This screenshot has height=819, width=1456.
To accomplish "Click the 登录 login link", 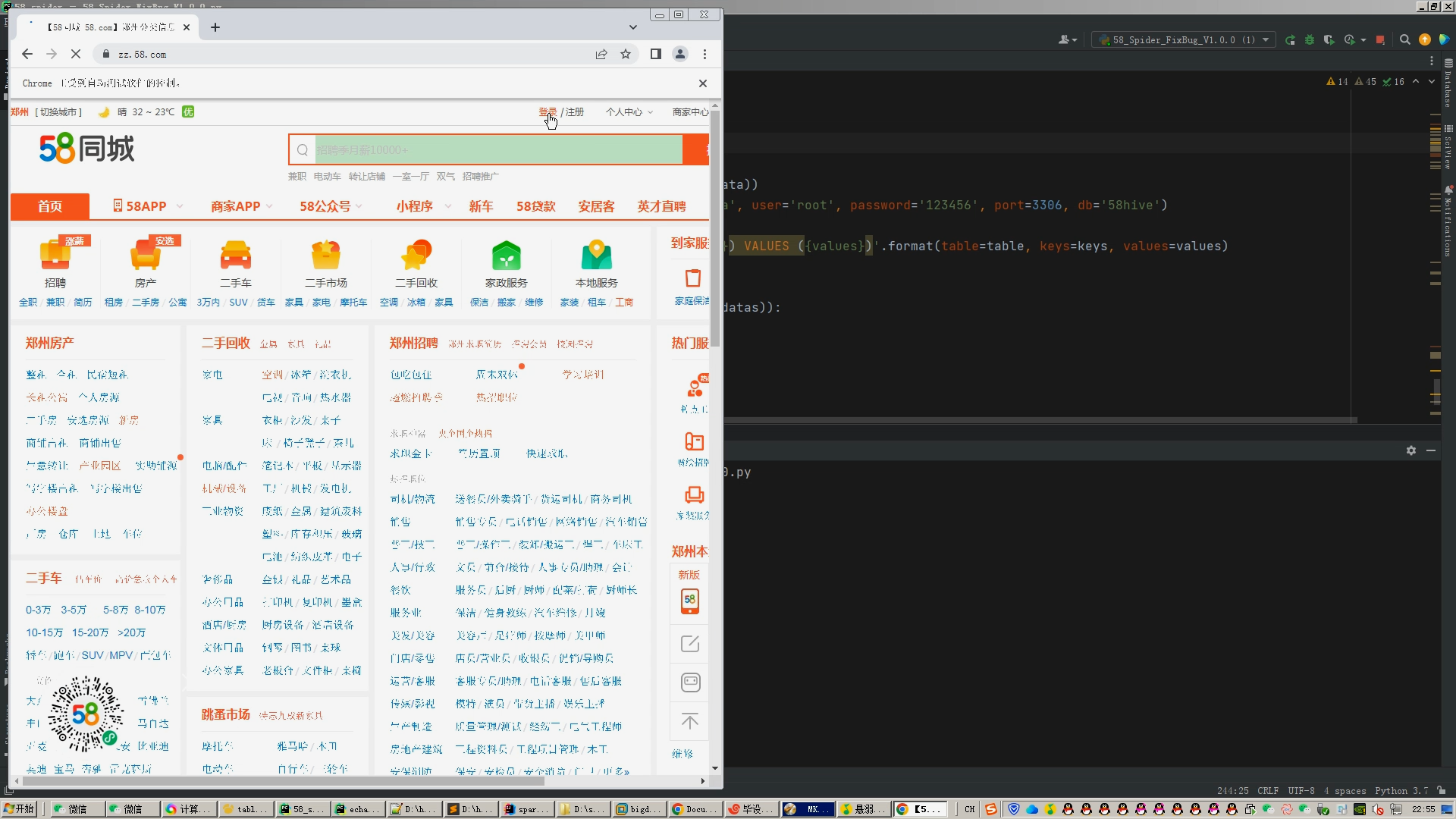I will click(547, 112).
